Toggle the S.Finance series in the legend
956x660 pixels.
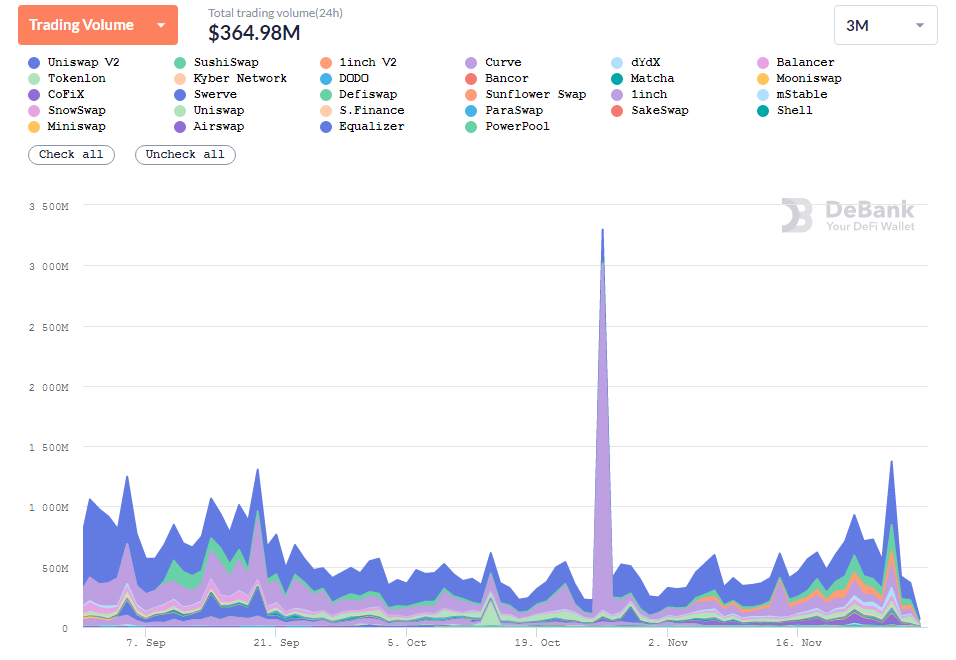pyautogui.click(x=362, y=110)
